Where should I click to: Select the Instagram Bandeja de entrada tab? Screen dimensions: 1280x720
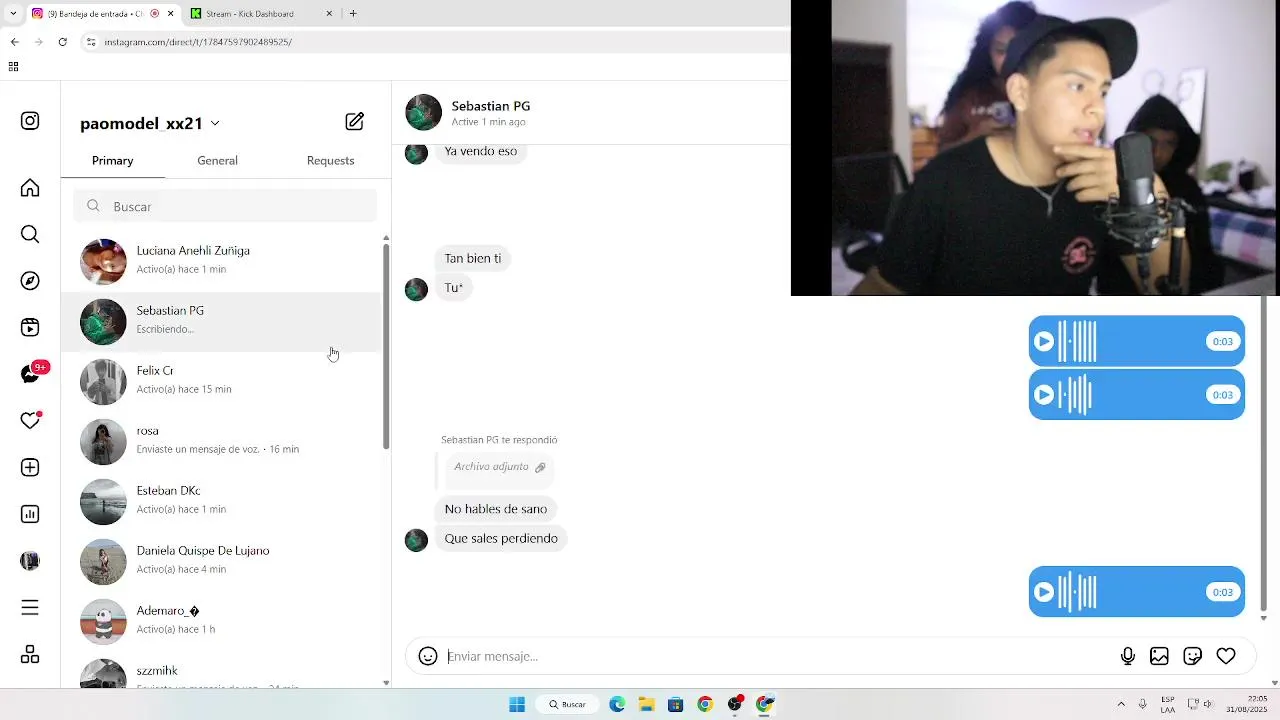102,14
